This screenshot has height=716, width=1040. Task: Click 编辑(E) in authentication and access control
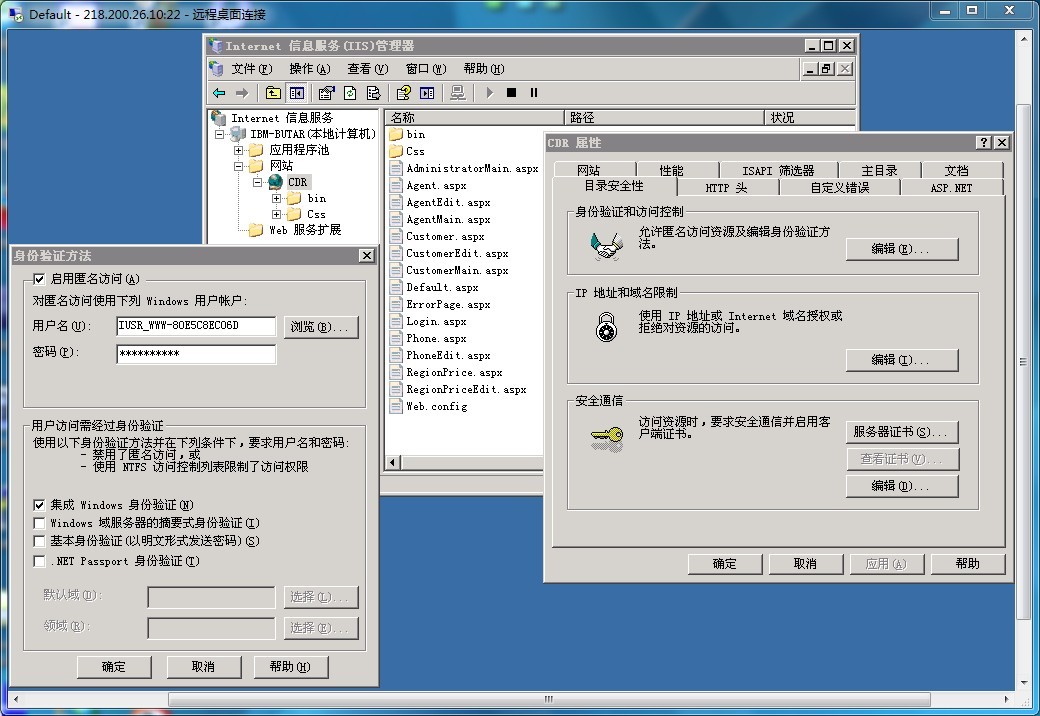(x=902, y=249)
